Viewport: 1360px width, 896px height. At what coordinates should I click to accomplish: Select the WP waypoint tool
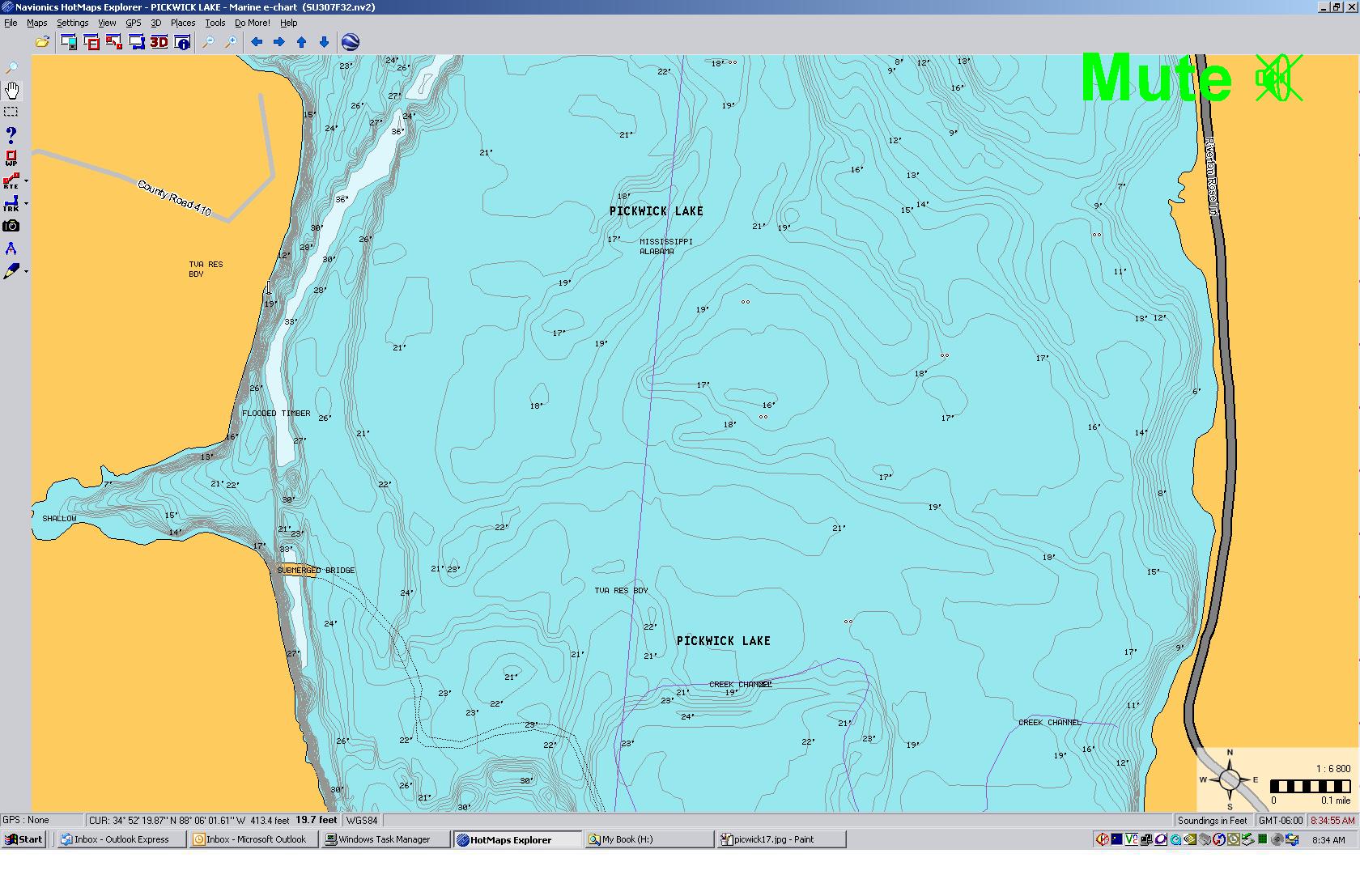click(x=11, y=158)
